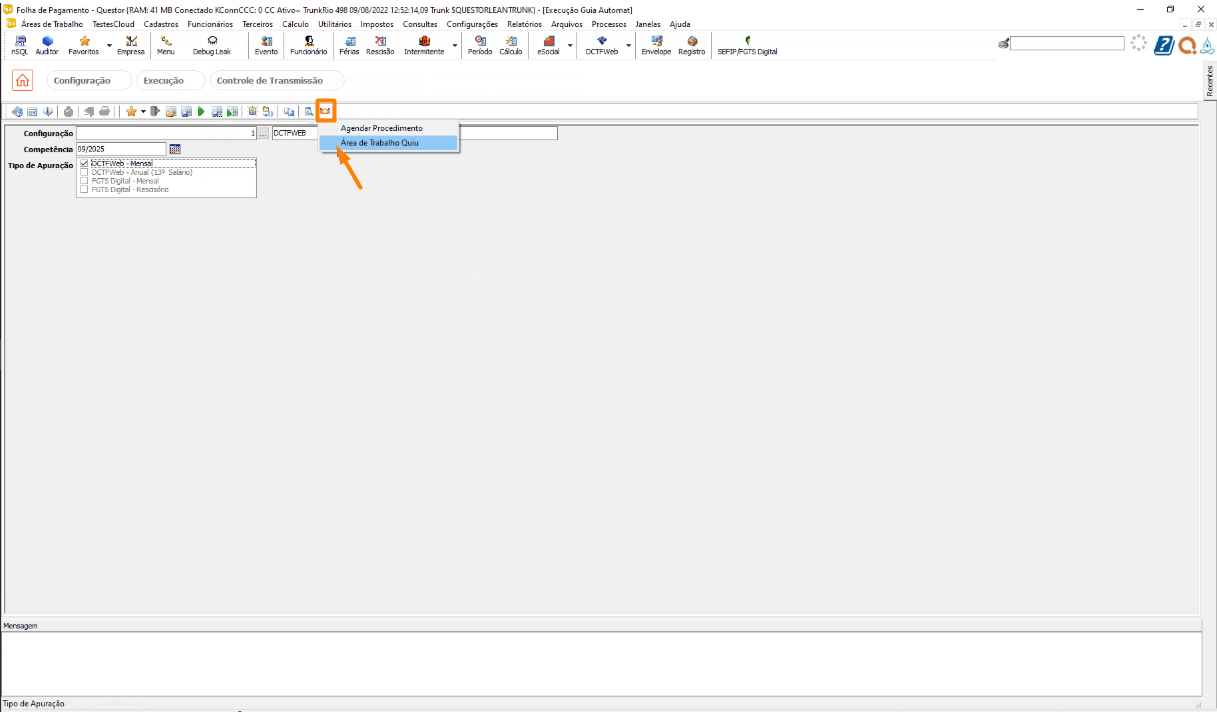1217x712 pixels.
Task: Expand the Favoritos dropdown arrow
Action: tap(109, 46)
